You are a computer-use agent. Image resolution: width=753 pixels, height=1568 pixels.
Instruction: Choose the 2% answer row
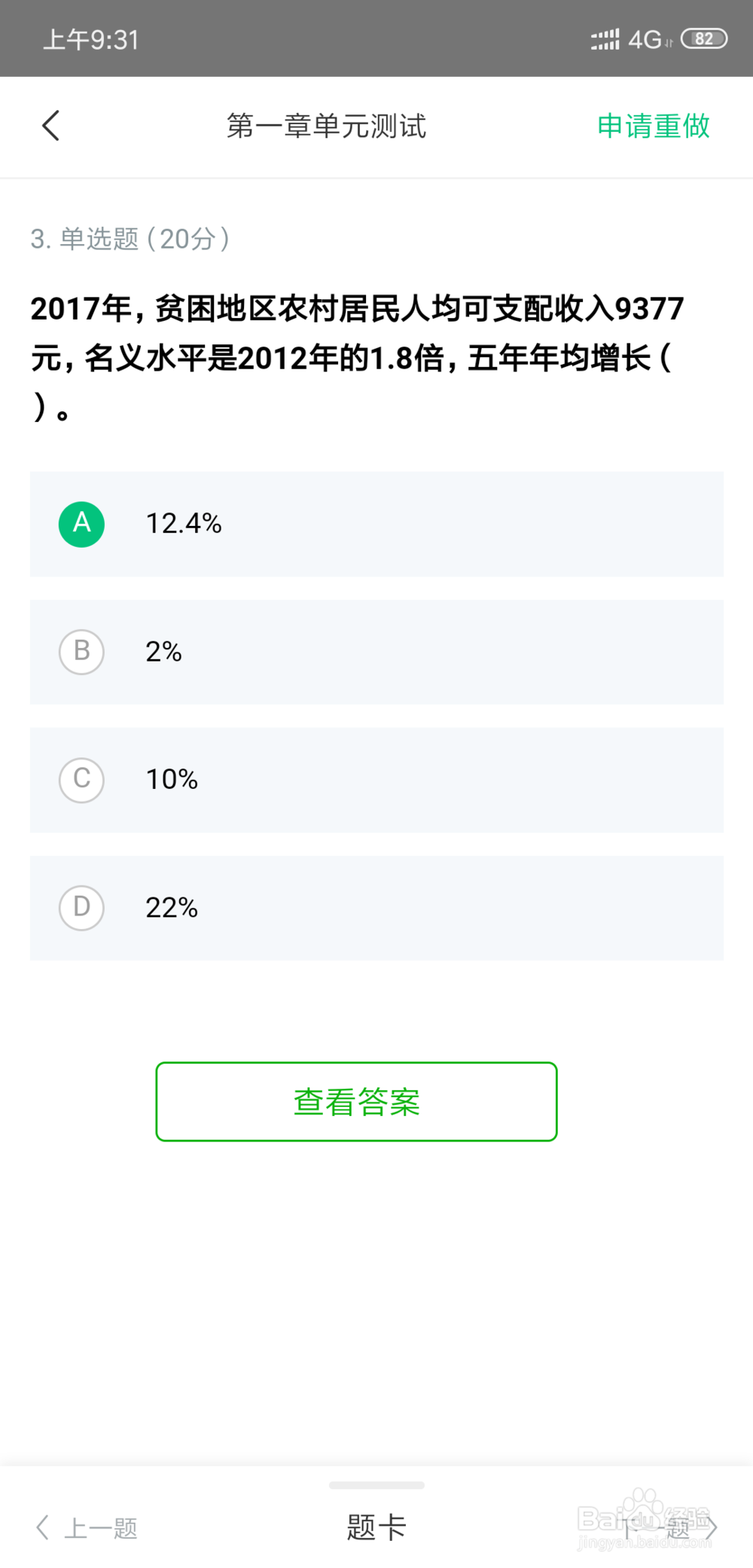[376, 652]
